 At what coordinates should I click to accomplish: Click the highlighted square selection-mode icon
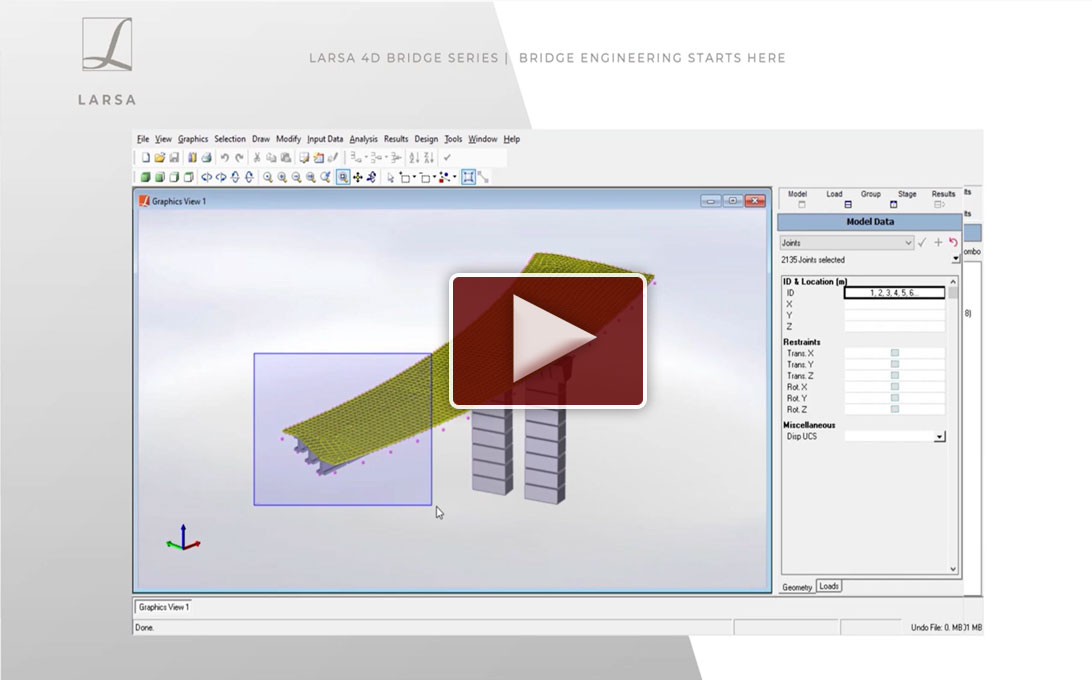(x=469, y=178)
